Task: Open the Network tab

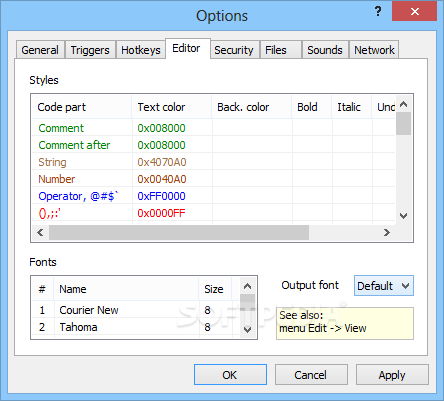Action: pyautogui.click(x=374, y=50)
